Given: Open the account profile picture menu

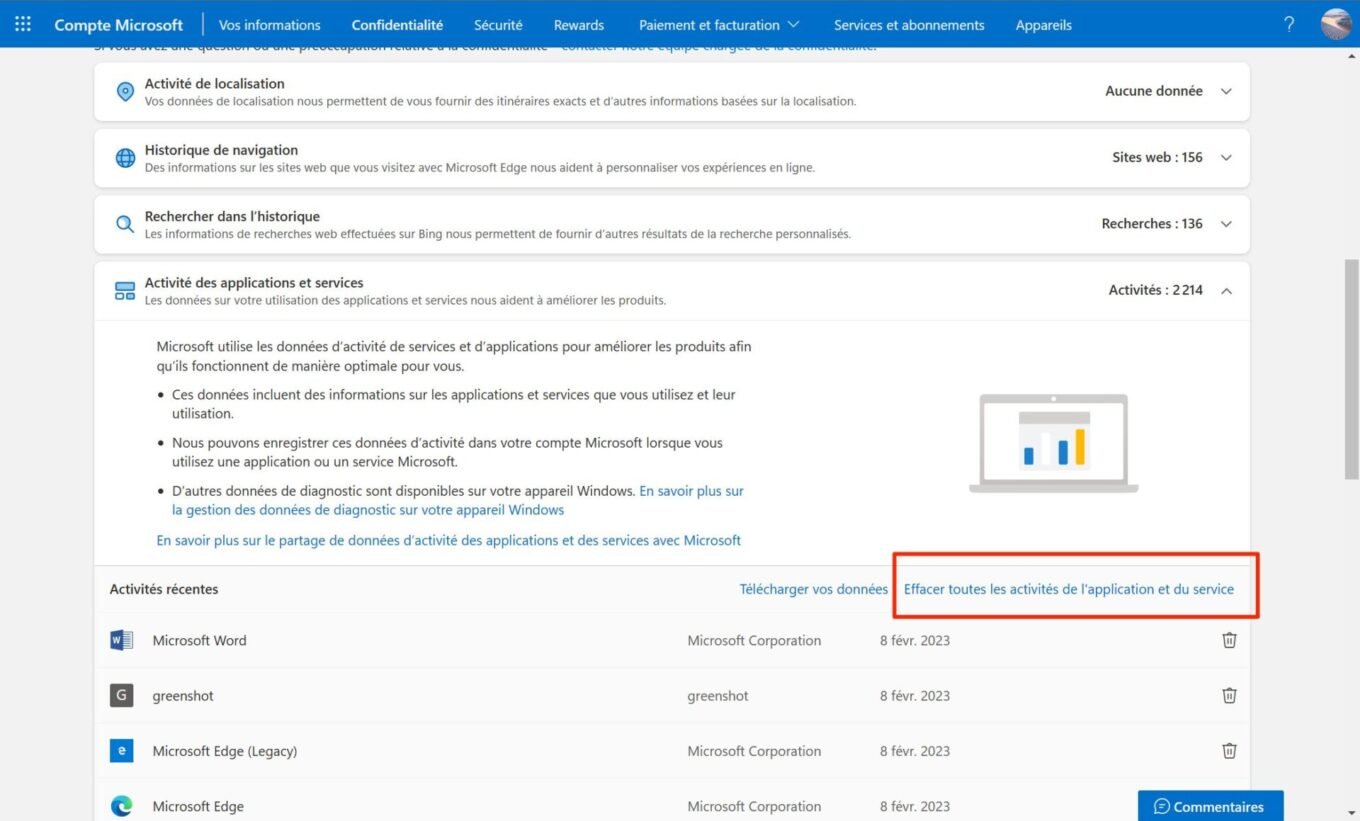Looking at the screenshot, I should click(x=1336, y=24).
